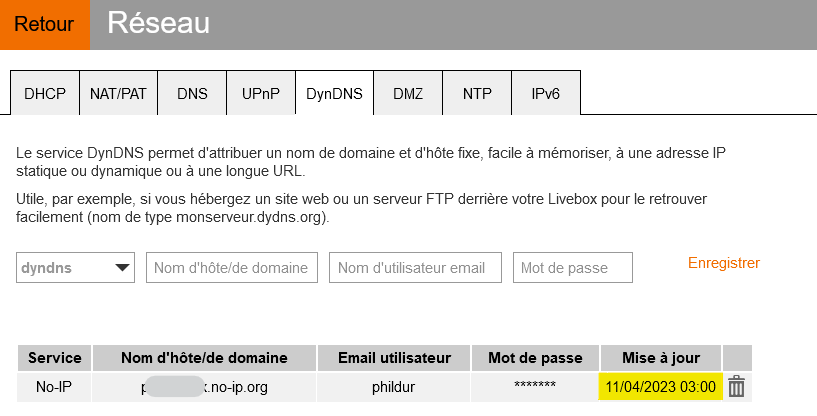Image resolution: width=817 pixels, height=416 pixels.
Task: Select the Mot de passe input field
Action: [x=573, y=268]
